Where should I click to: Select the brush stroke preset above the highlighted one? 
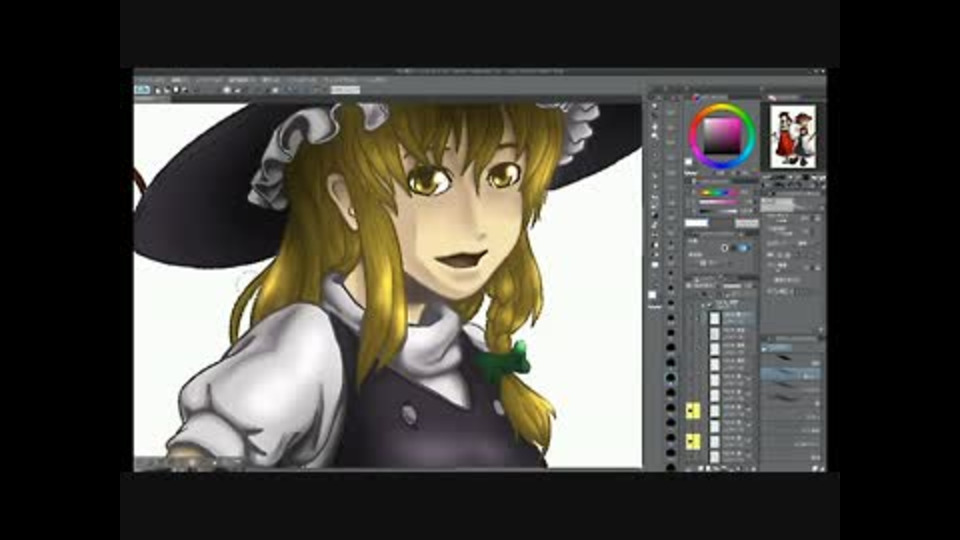point(791,359)
